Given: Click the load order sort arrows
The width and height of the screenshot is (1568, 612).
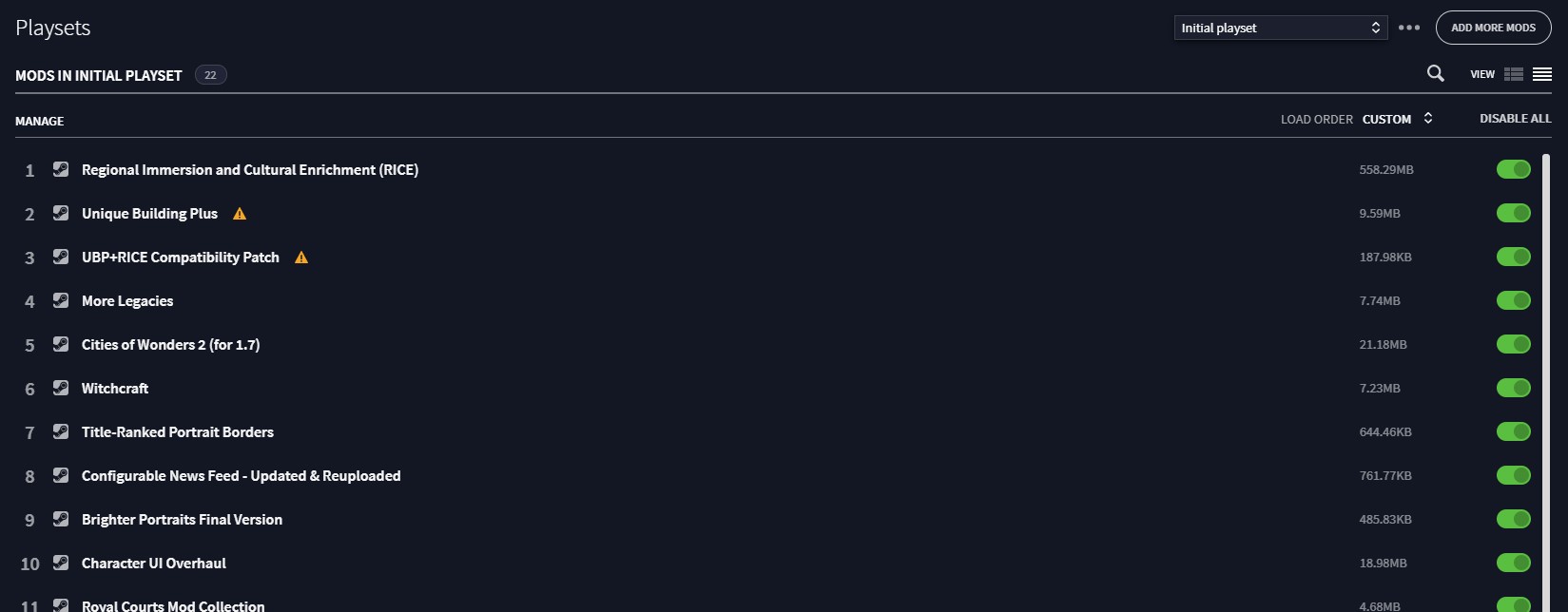Looking at the screenshot, I should tap(1427, 119).
